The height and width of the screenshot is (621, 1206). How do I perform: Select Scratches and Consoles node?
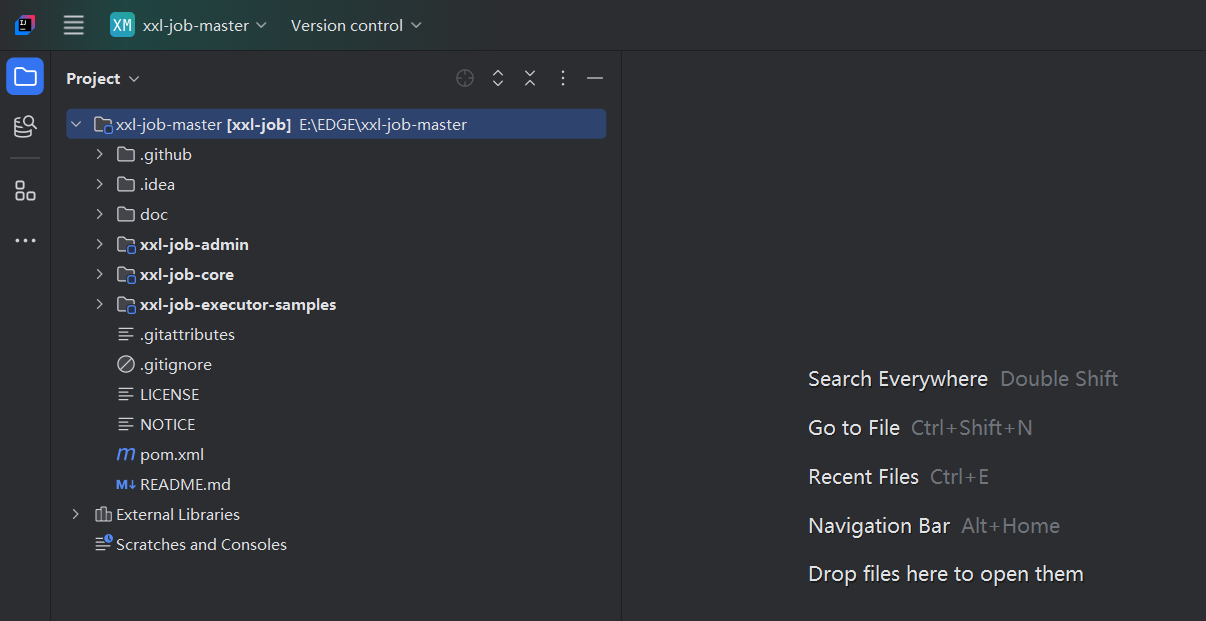tap(336, 545)
